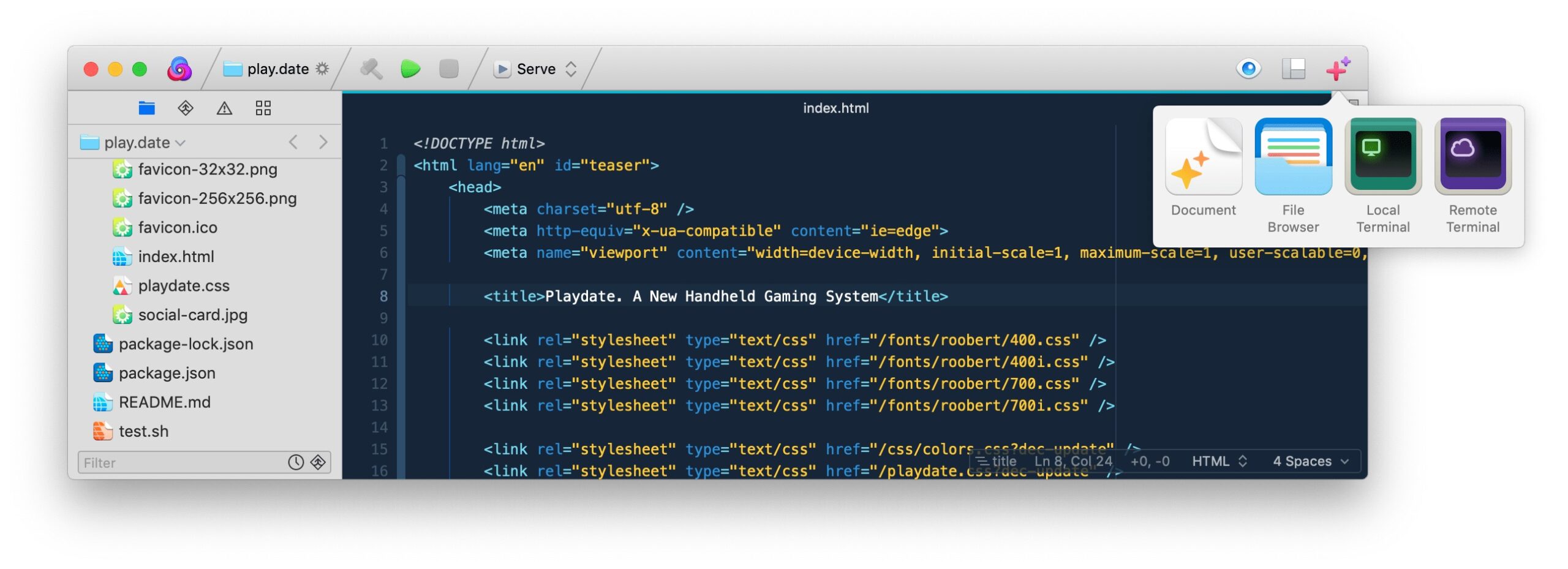Click the play.date project name
Screen dimensions: 1568x569
point(277,69)
